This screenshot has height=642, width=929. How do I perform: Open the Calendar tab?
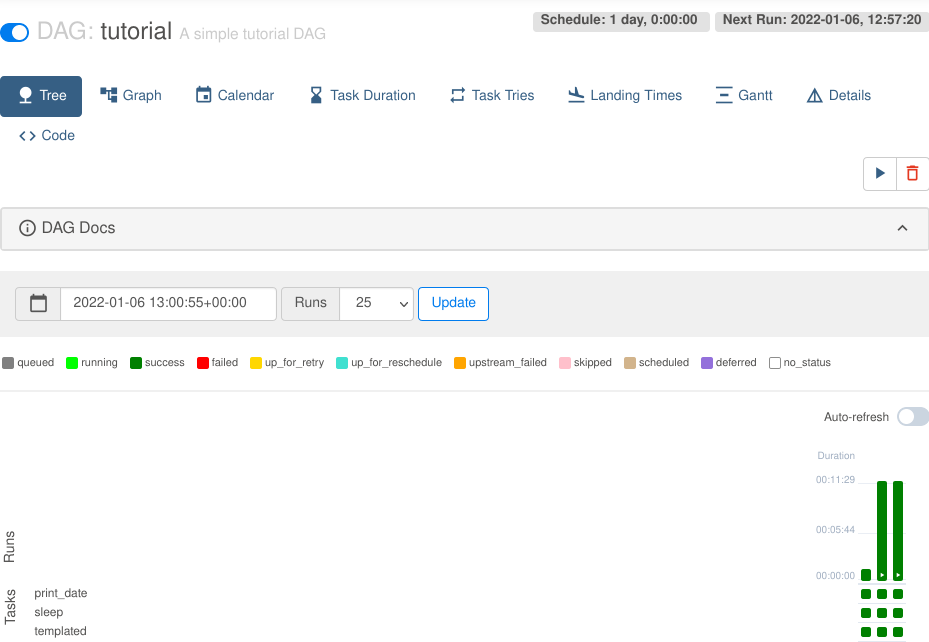coord(235,95)
